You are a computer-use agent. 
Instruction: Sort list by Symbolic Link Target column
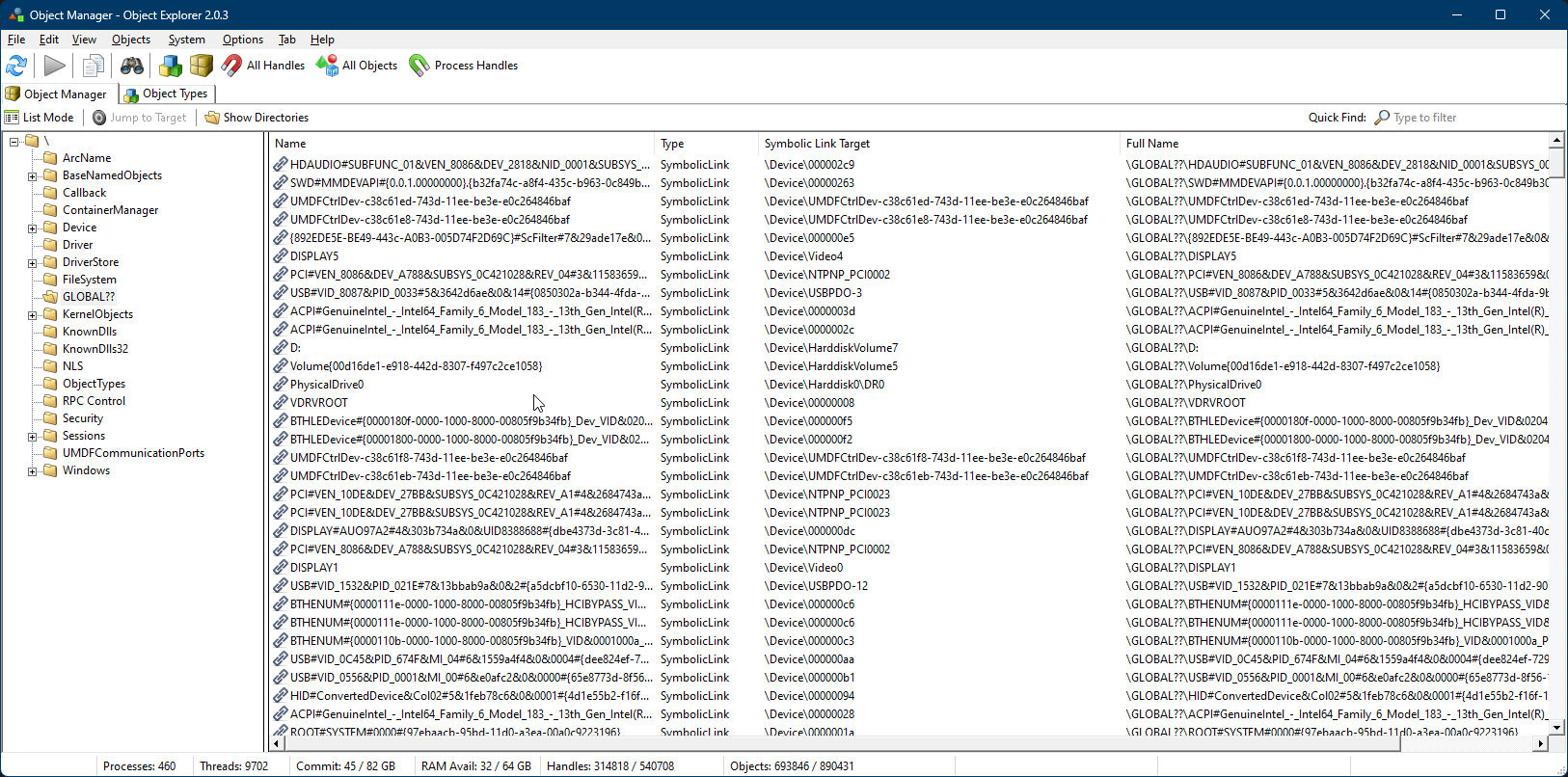click(x=817, y=144)
